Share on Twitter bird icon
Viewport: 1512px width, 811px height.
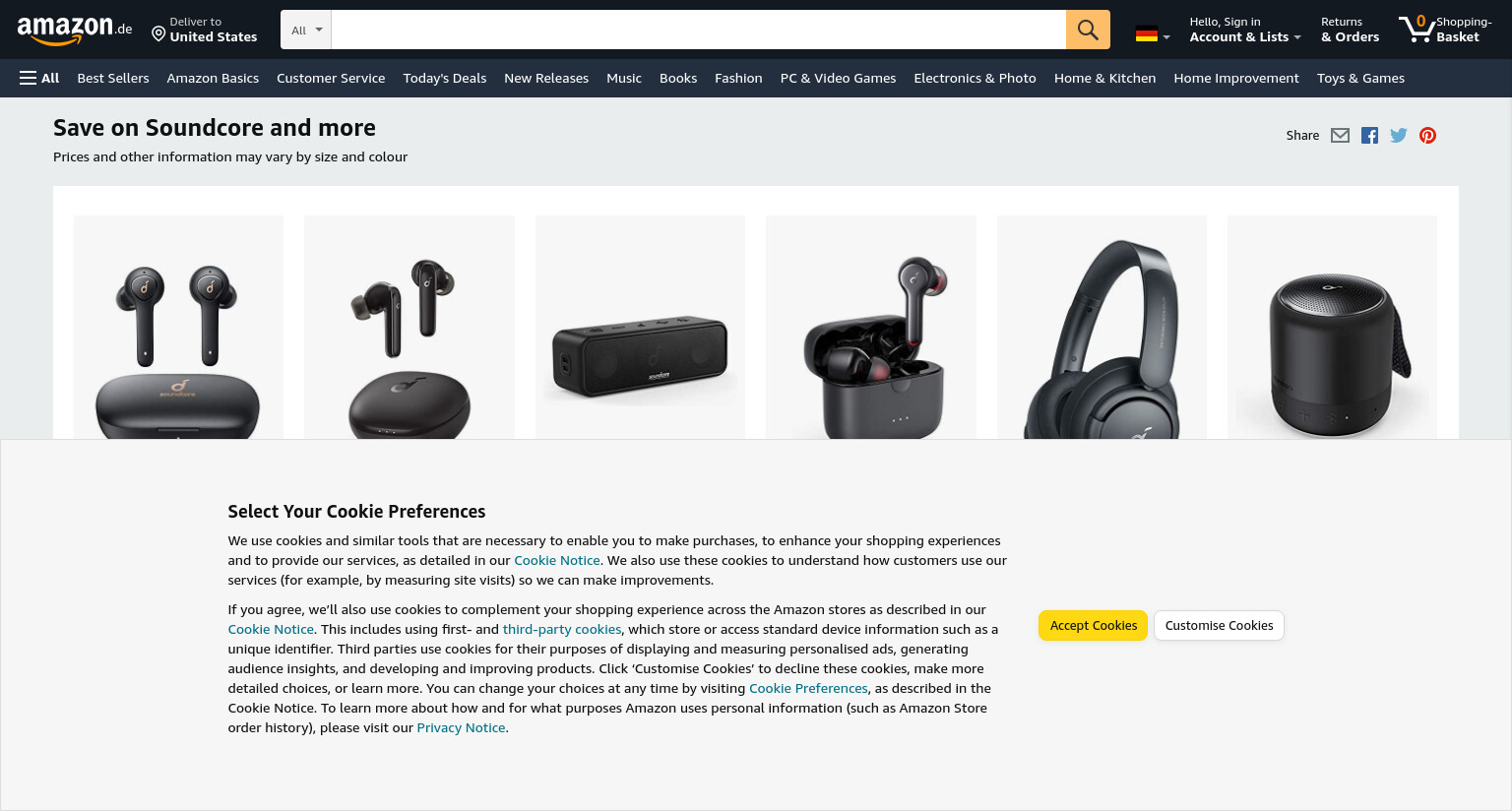click(x=1399, y=136)
